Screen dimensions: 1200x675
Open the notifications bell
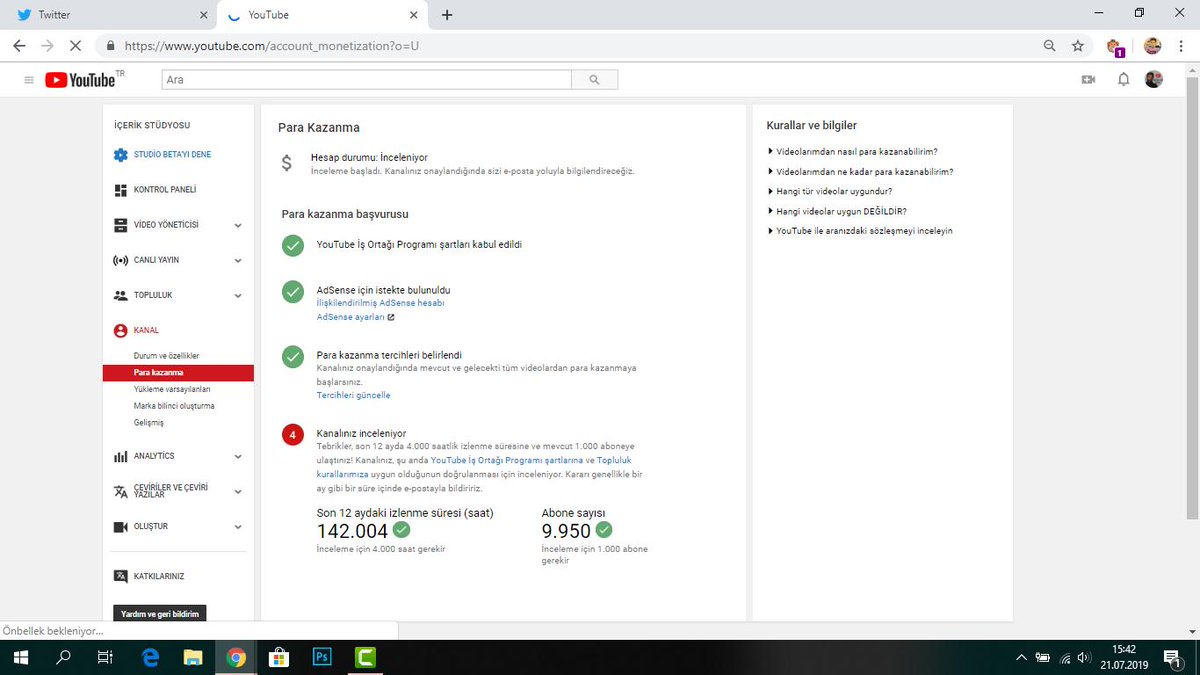pos(1123,80)
